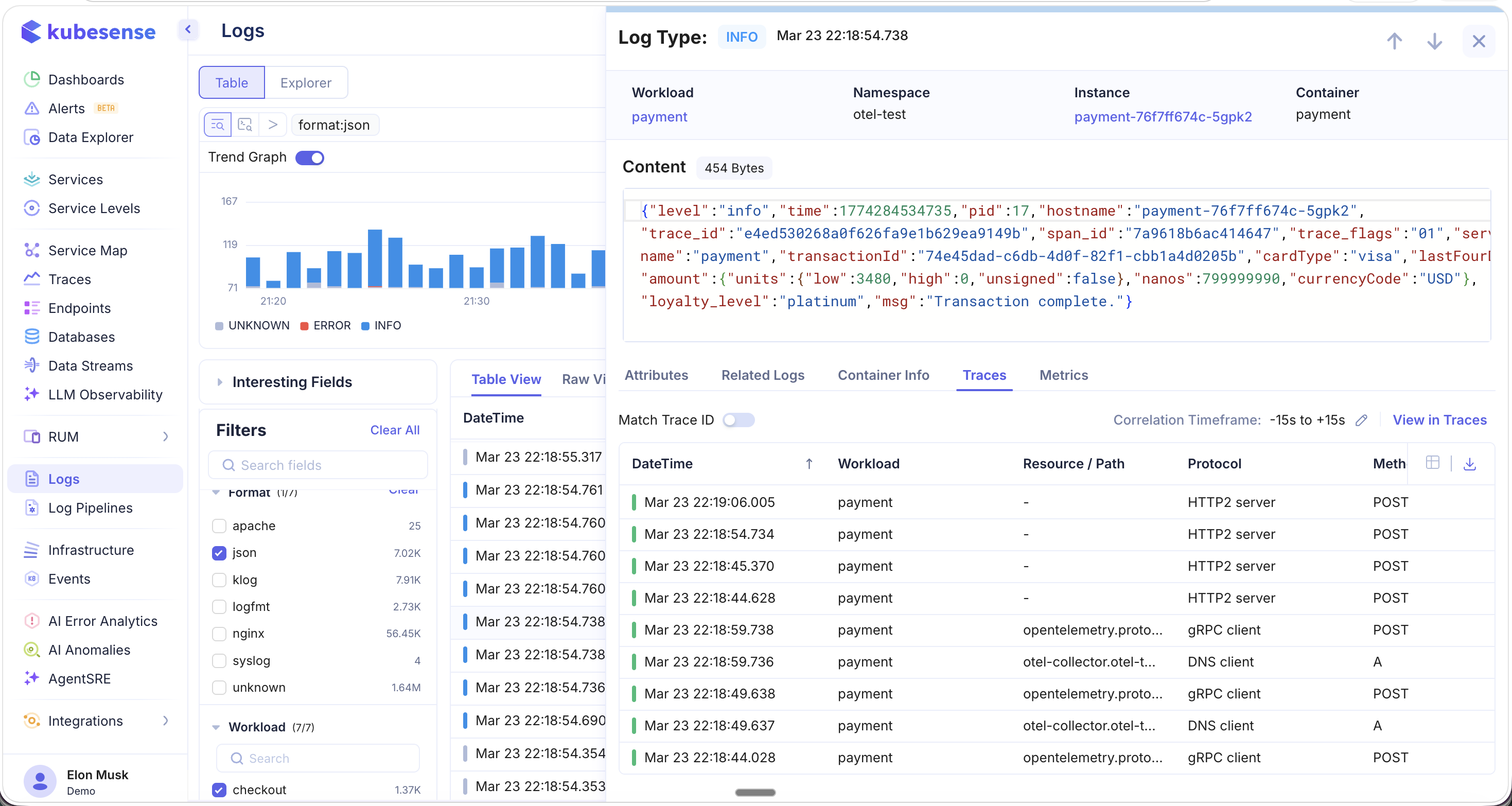Click the horizontal scrollbar under traces table
1512x806 pixels.
click(x=755, y=793)
